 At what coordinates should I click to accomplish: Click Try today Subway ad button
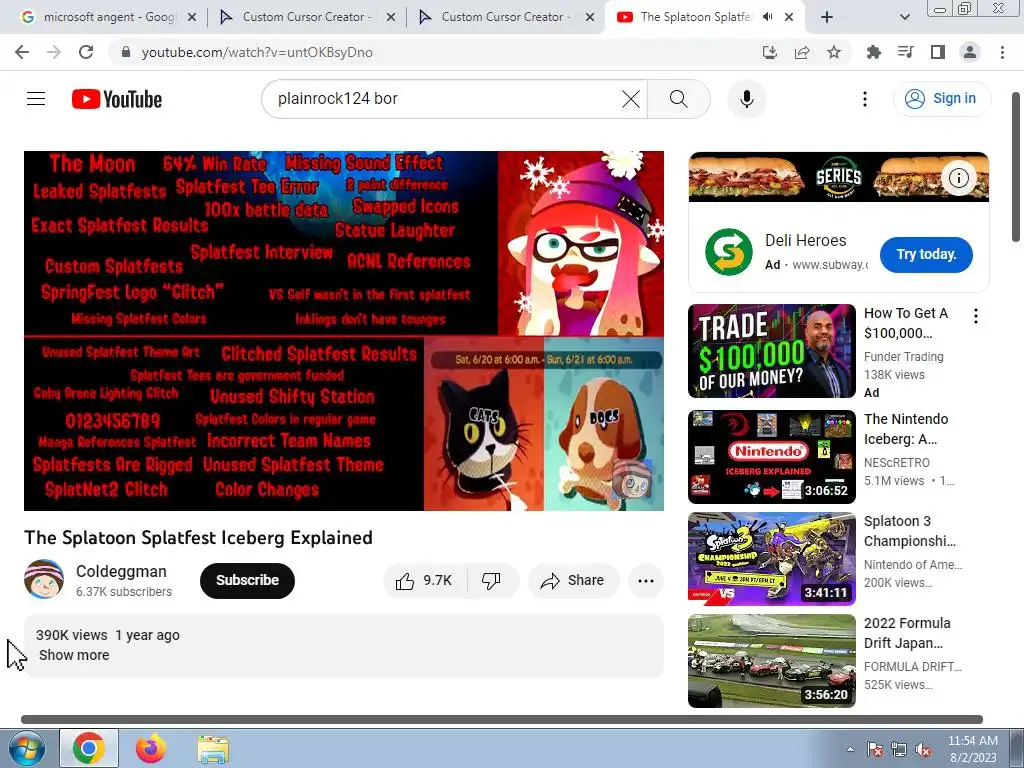[x=926, y=255]
